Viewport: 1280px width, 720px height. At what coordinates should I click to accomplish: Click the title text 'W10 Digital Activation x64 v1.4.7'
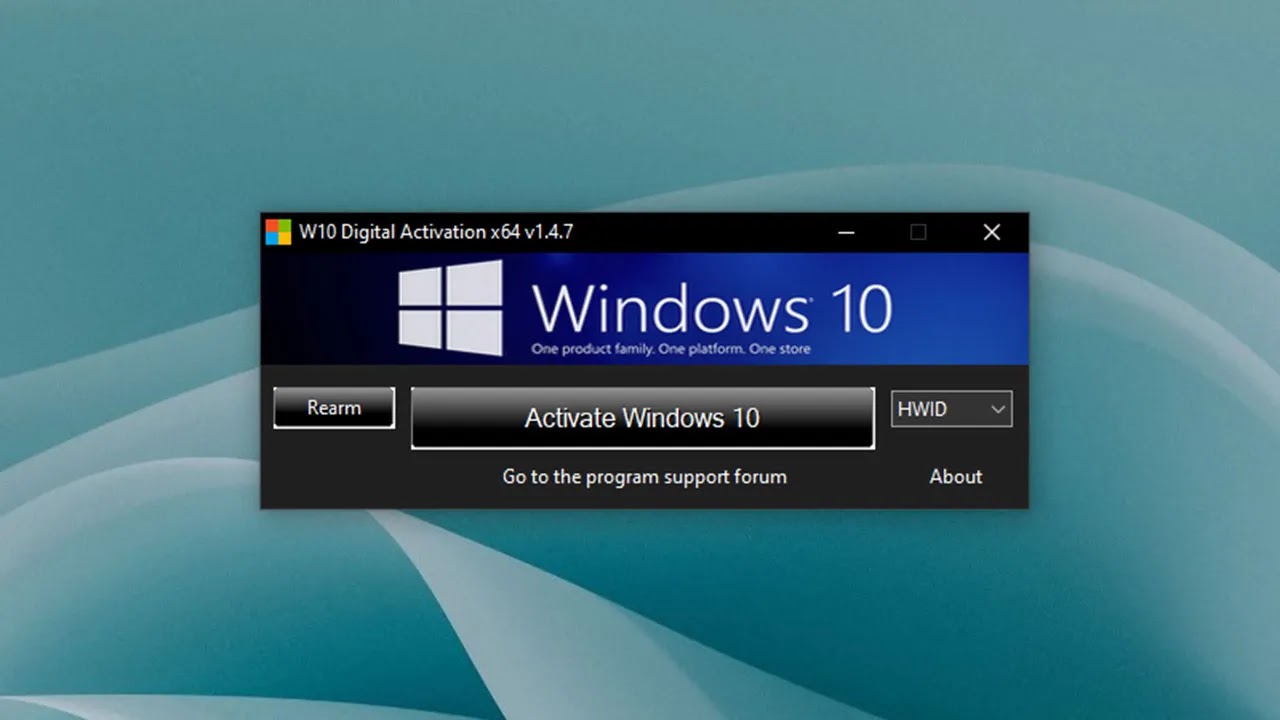click(436, 232)
